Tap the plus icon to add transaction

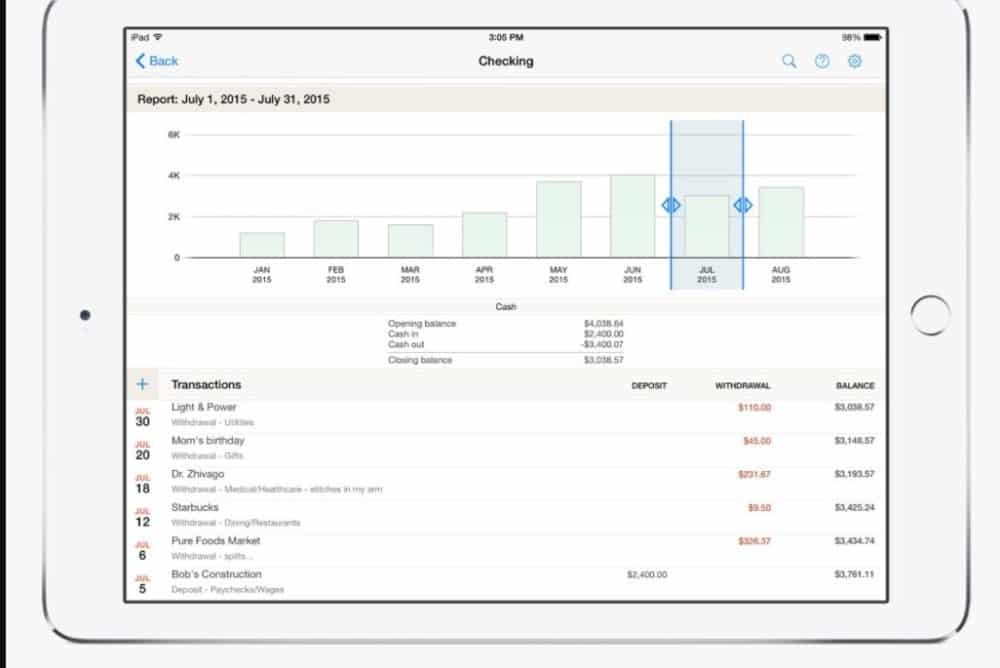point(142,385)
